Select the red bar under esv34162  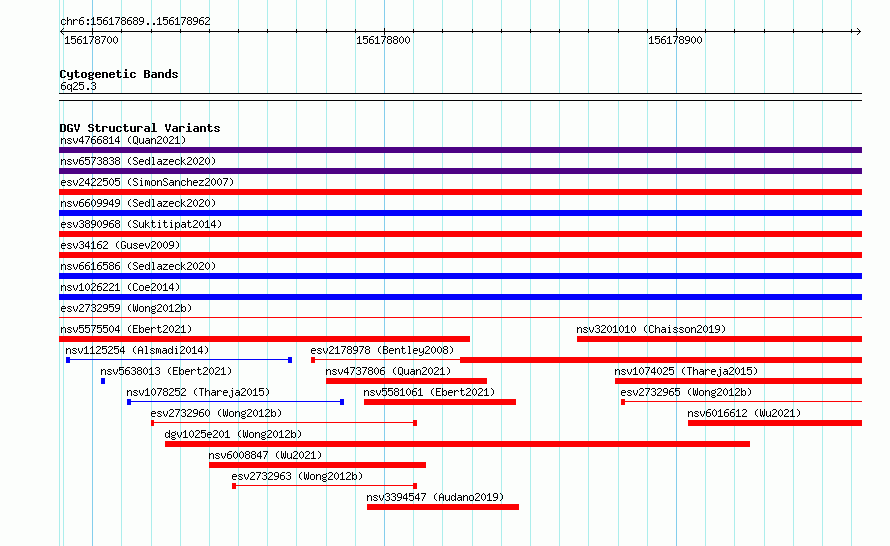click(x=460, y=255)
